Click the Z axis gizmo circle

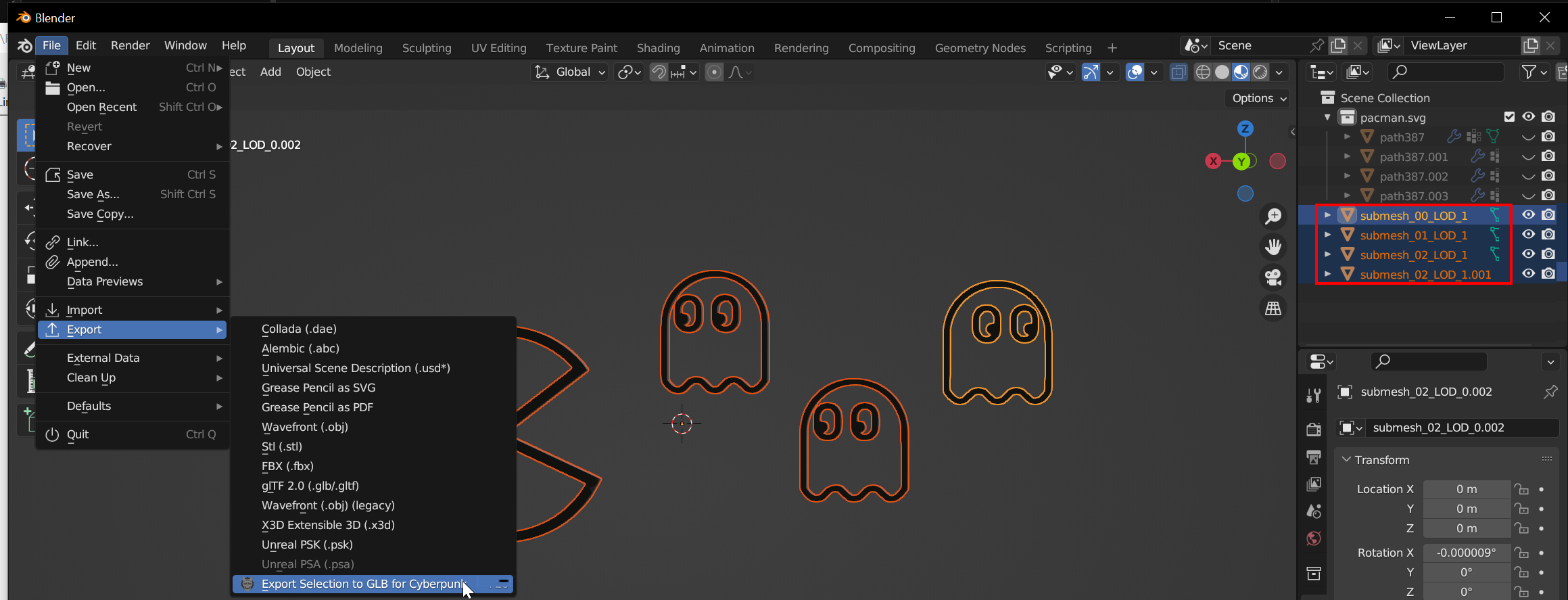[x=1245, y=129]
